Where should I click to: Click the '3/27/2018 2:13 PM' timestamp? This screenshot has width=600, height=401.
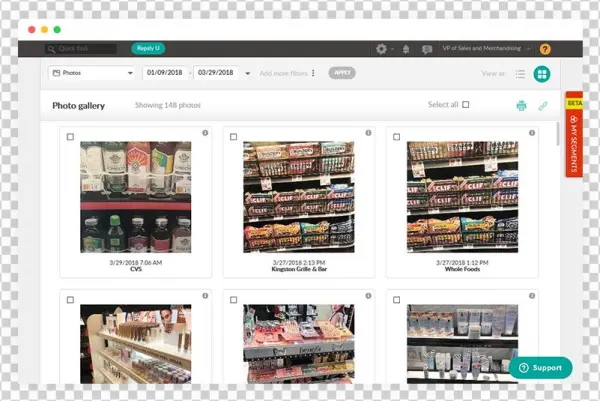pos(299,262)
